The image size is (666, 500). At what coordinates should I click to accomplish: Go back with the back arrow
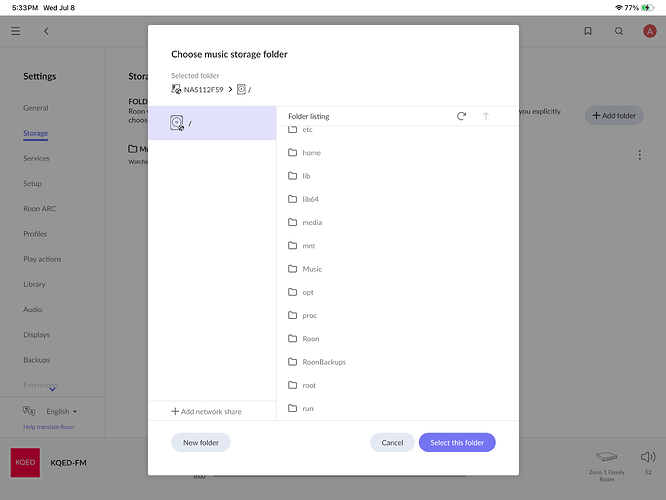click(46, 31)
